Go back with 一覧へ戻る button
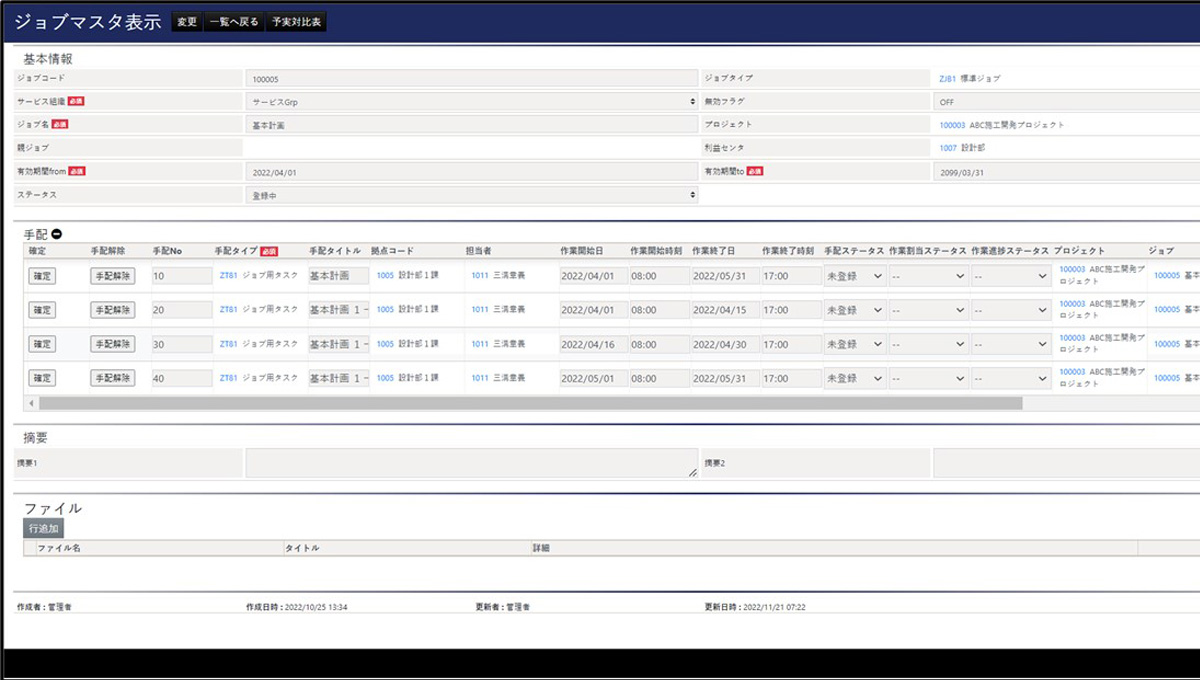Screen dimensions: 1200x680 pos(234,22)
